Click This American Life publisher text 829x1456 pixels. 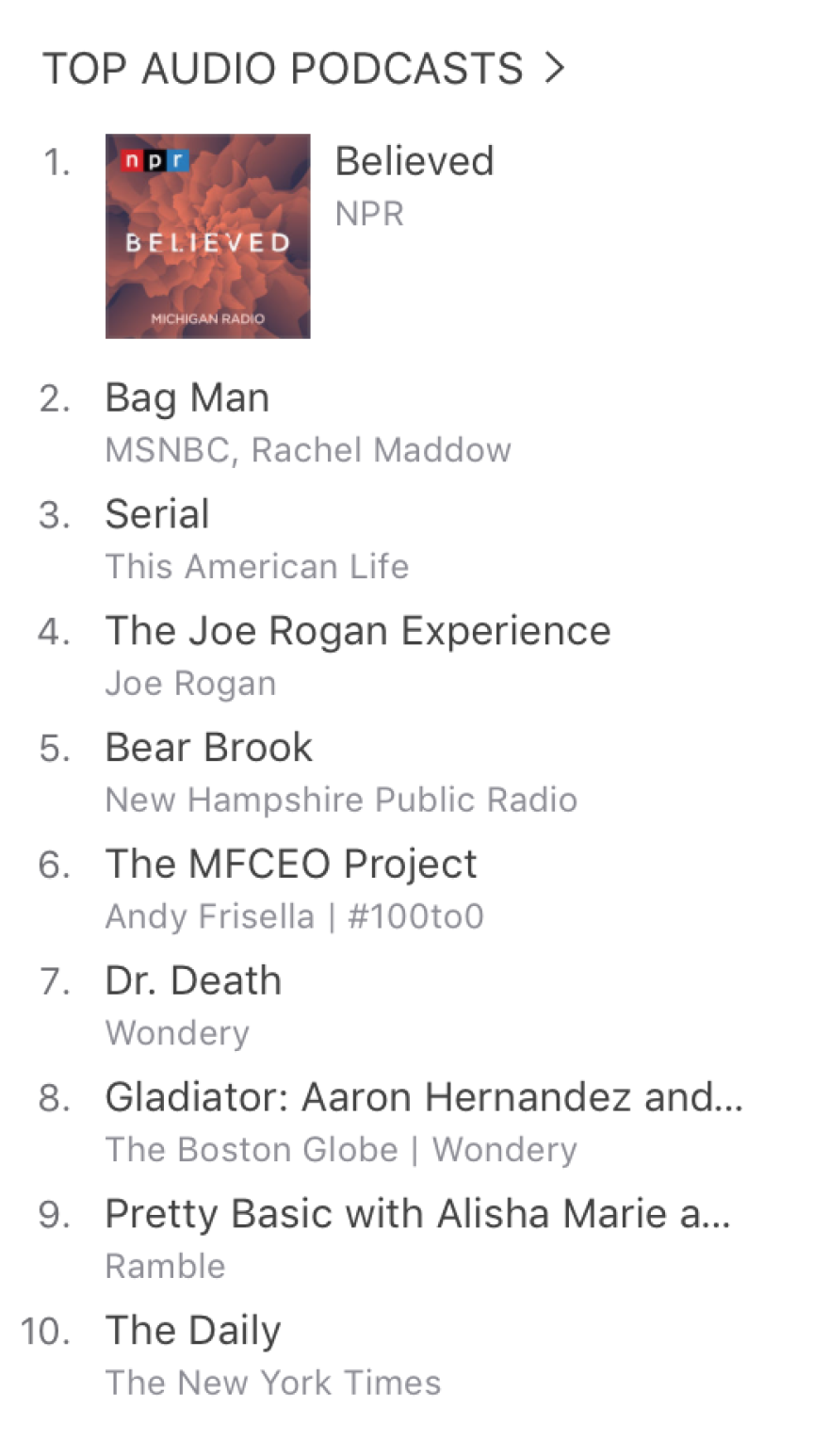pos(257,566)
